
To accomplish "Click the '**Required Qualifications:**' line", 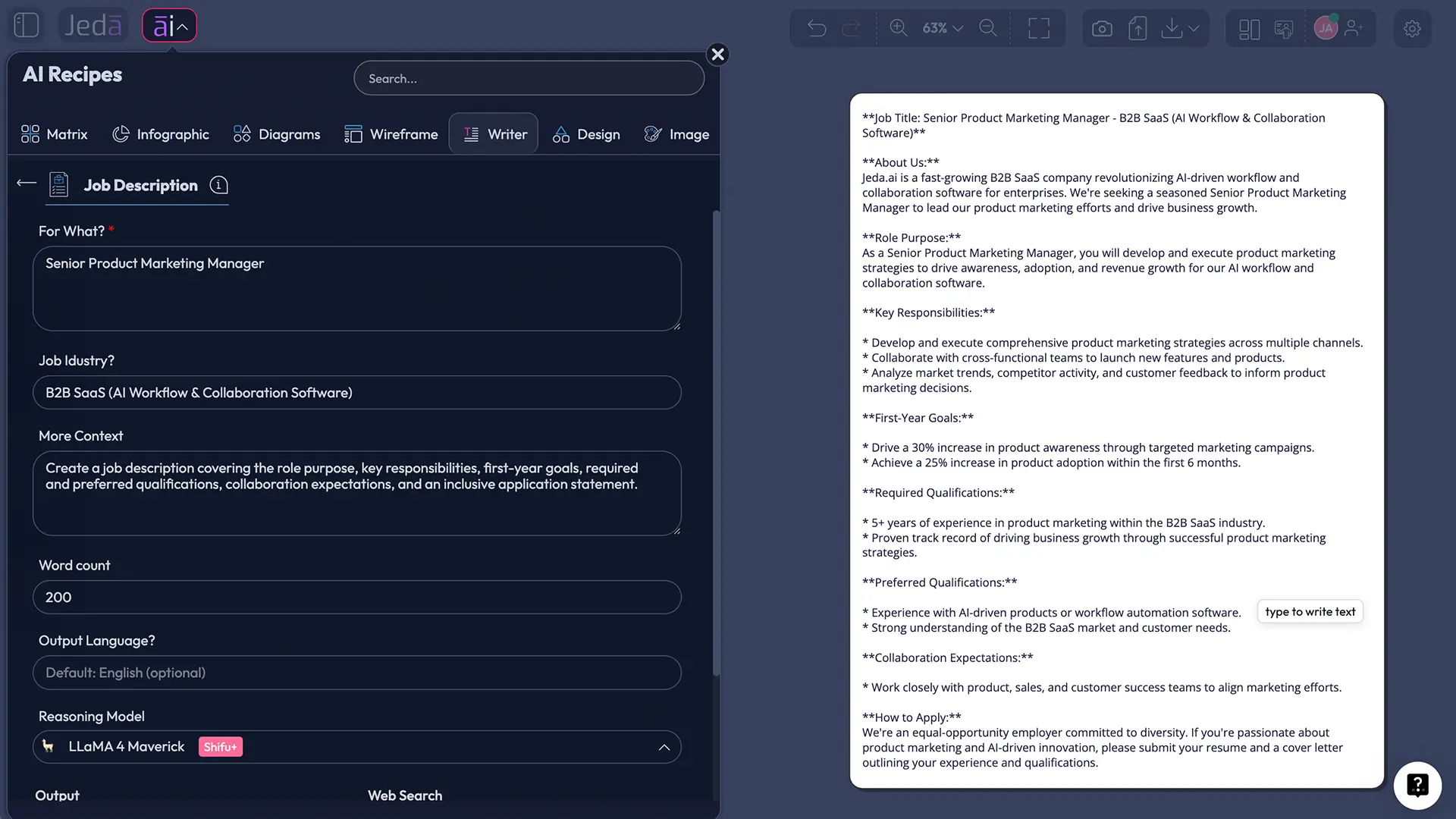I will (x=938, y=493).
